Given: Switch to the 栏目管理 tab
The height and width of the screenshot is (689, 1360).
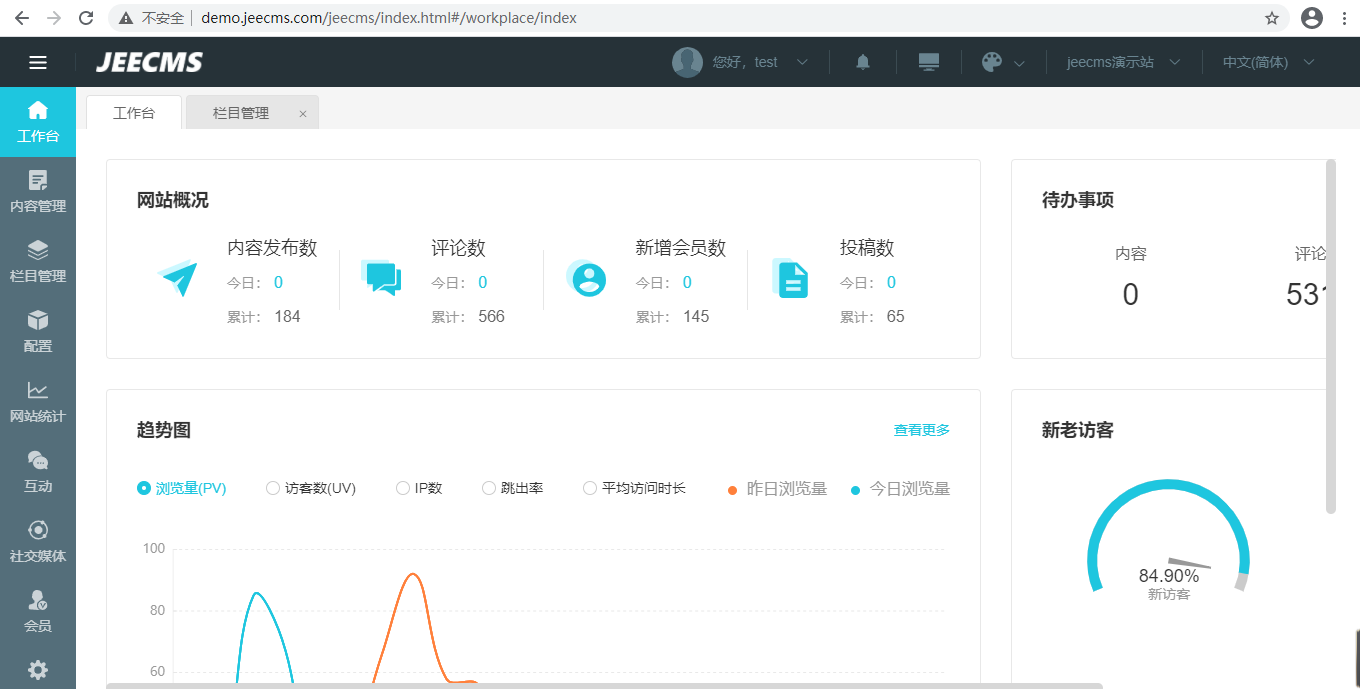Looking at the screenshot, I should [241, 113].
